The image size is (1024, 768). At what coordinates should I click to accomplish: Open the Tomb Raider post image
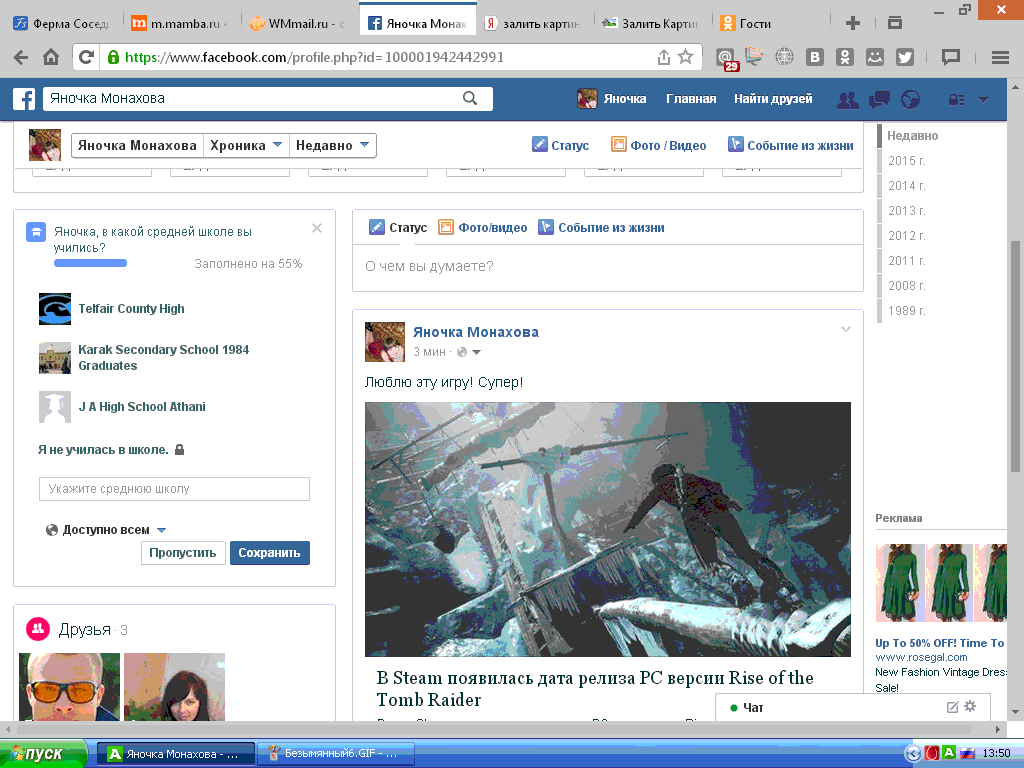tap(607, 529)
